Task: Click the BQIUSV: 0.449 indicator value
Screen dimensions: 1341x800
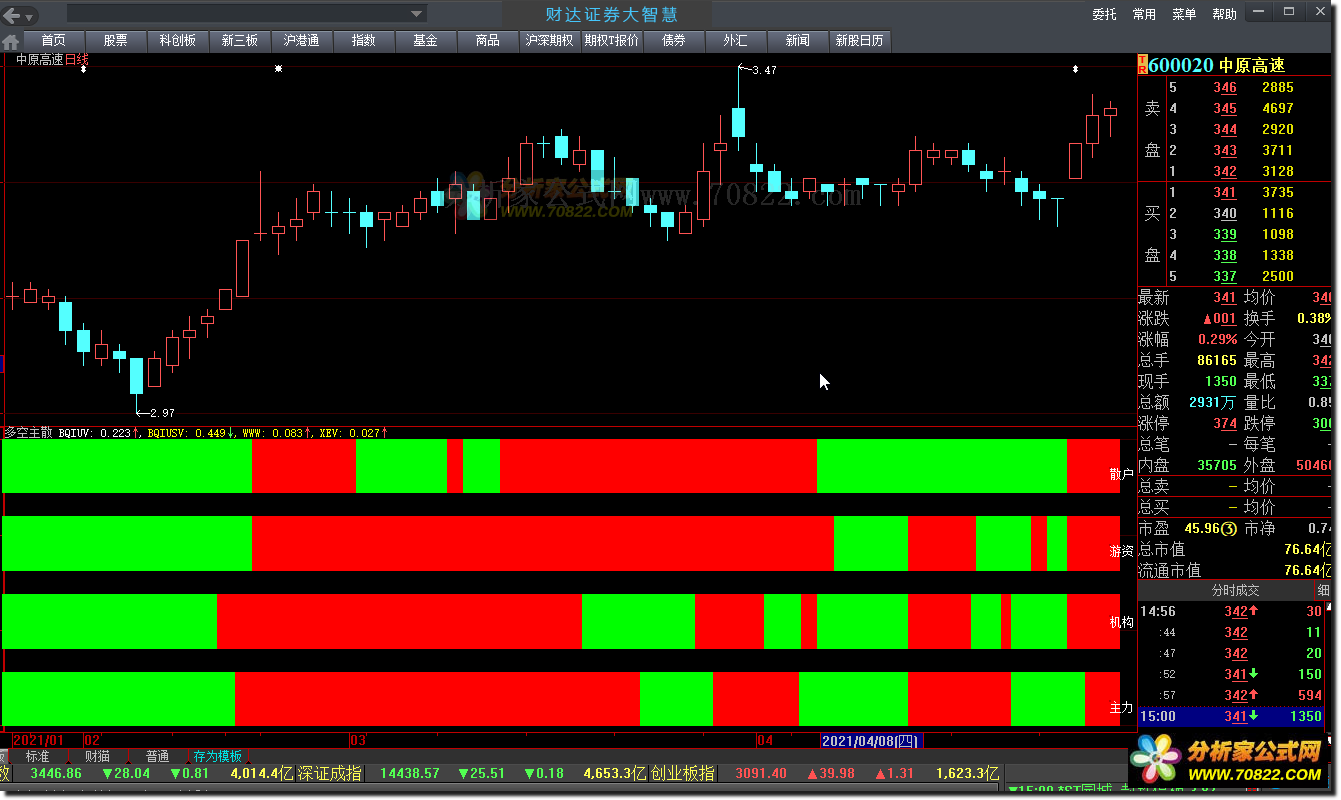Action: coord(192,433)
